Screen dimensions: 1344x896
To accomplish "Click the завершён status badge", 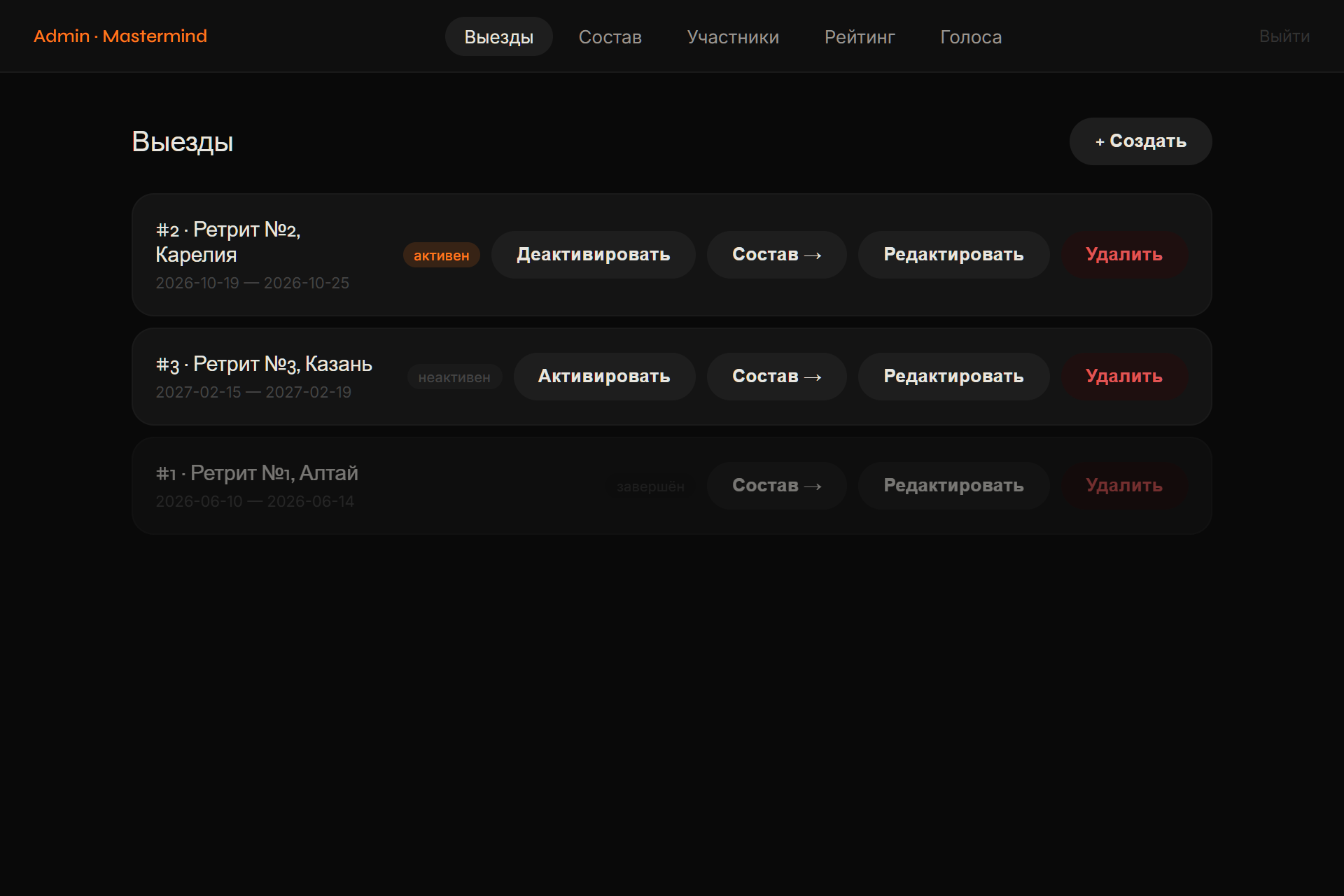I will pos(650,486).
